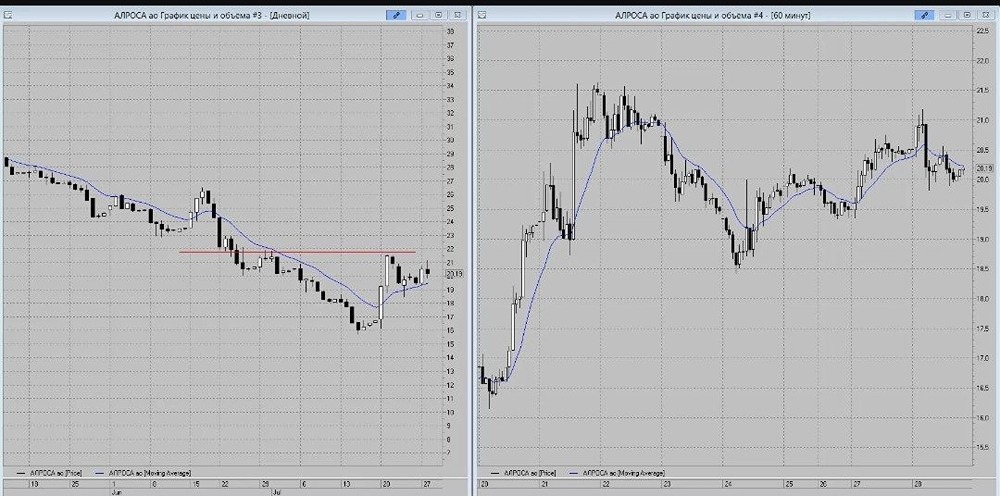Click the pin icon on the 60-minute chart window
This screenshot has height=496, width=1000.
point(924,15)
